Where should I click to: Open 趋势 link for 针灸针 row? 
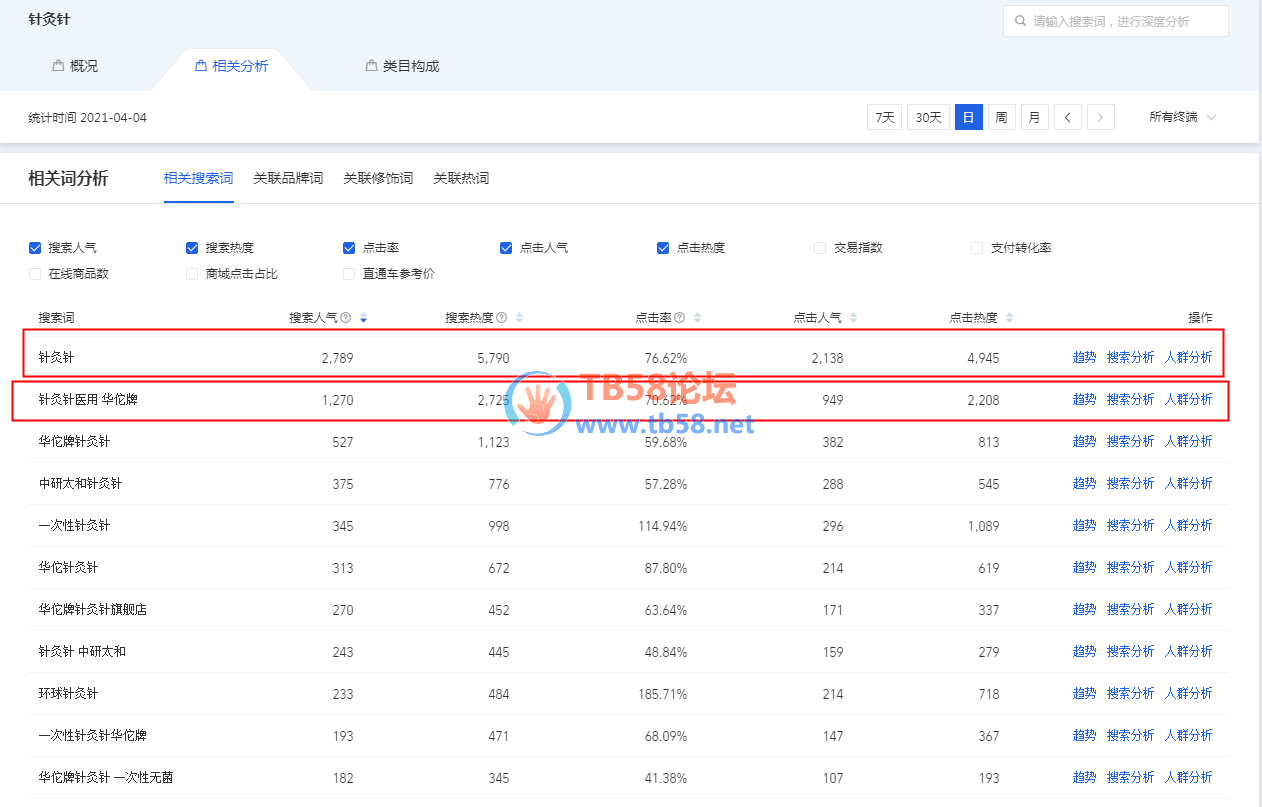(x=1084, y=357)
